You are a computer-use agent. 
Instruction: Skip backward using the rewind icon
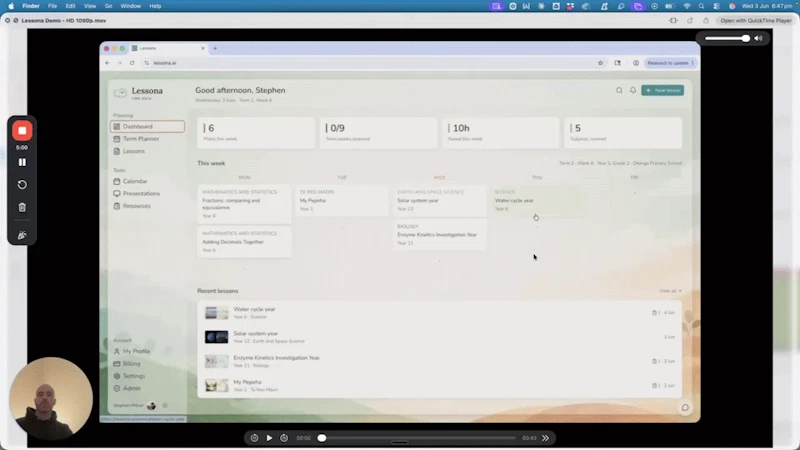click(x=254, y=438)
